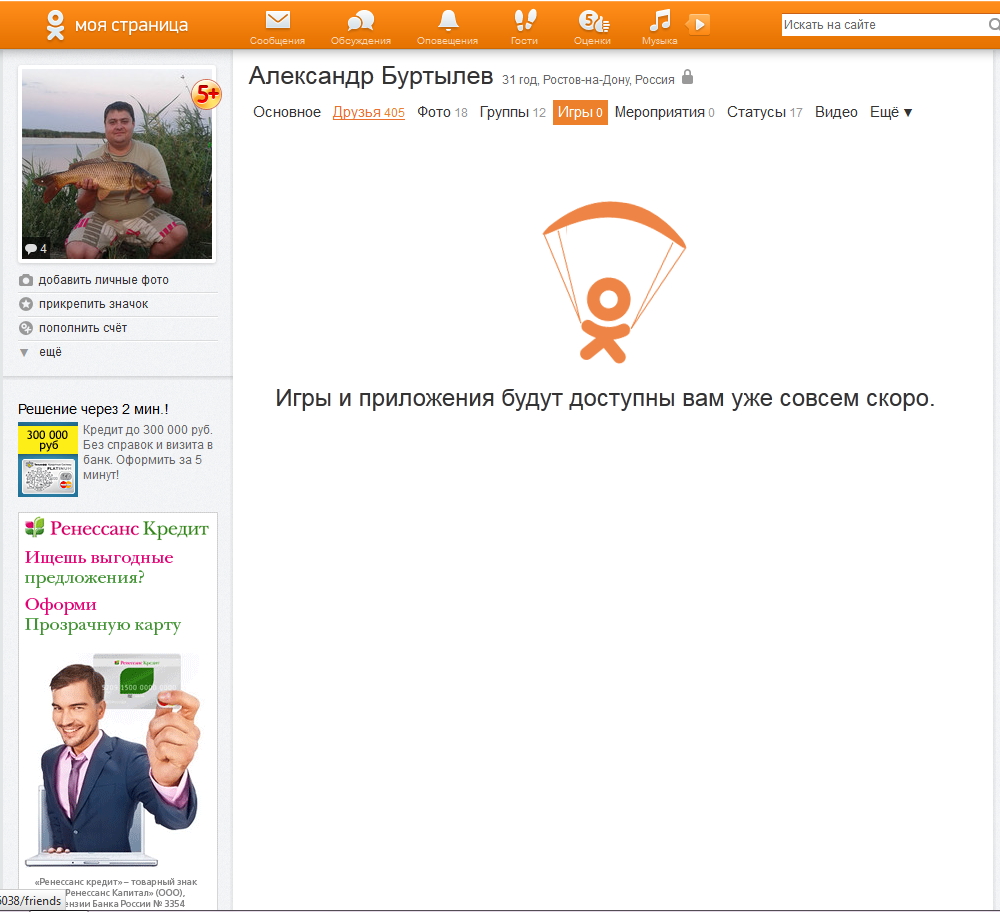Click пополнить счёт link

[83, 328]
